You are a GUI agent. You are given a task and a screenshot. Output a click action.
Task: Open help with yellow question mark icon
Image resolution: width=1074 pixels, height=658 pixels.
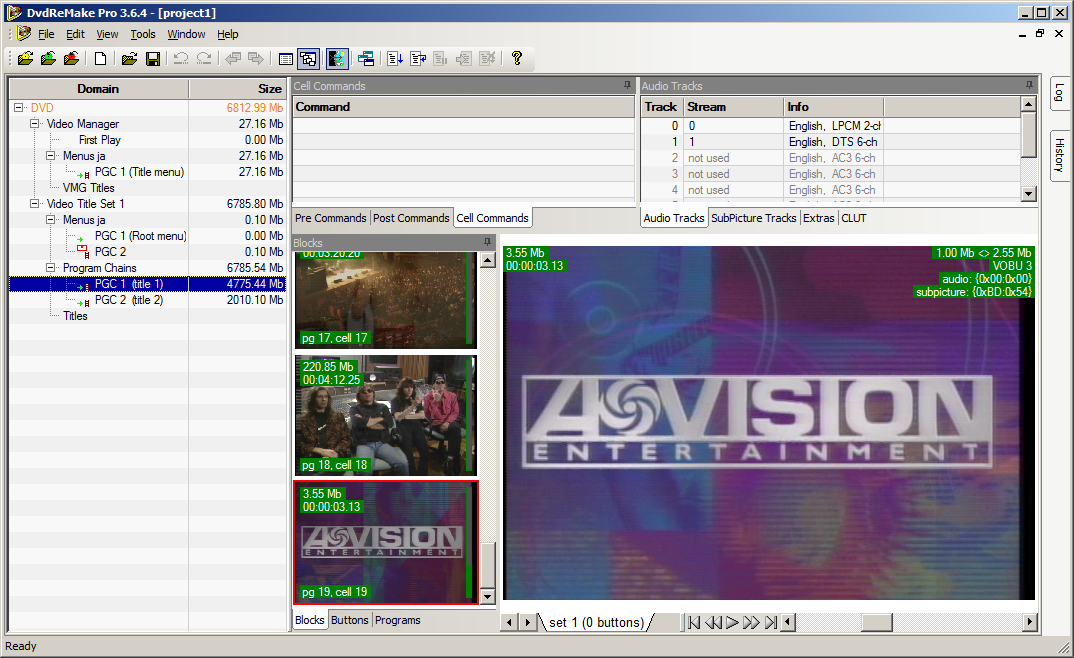click(517, 59)
